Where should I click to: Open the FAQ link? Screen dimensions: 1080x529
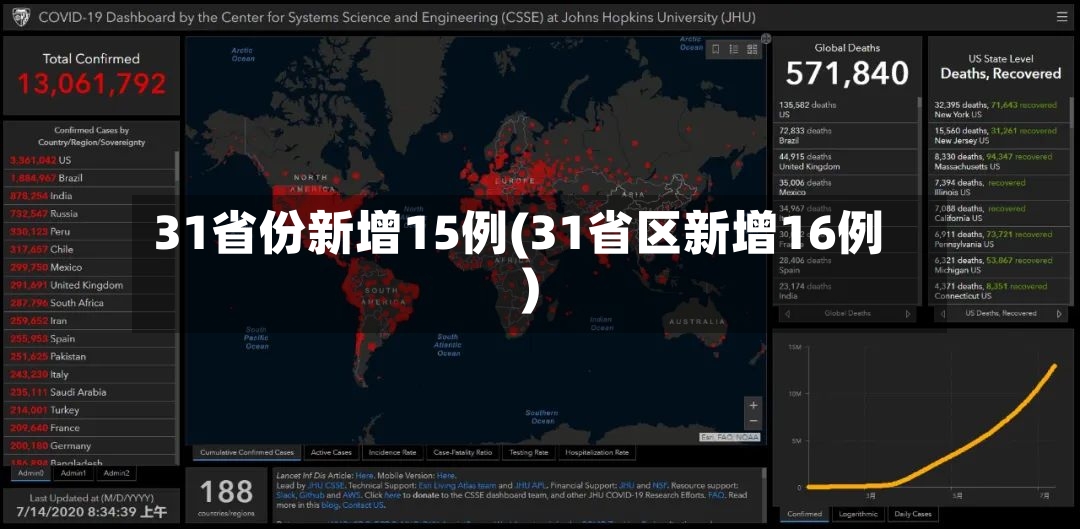tap(716, 495)
